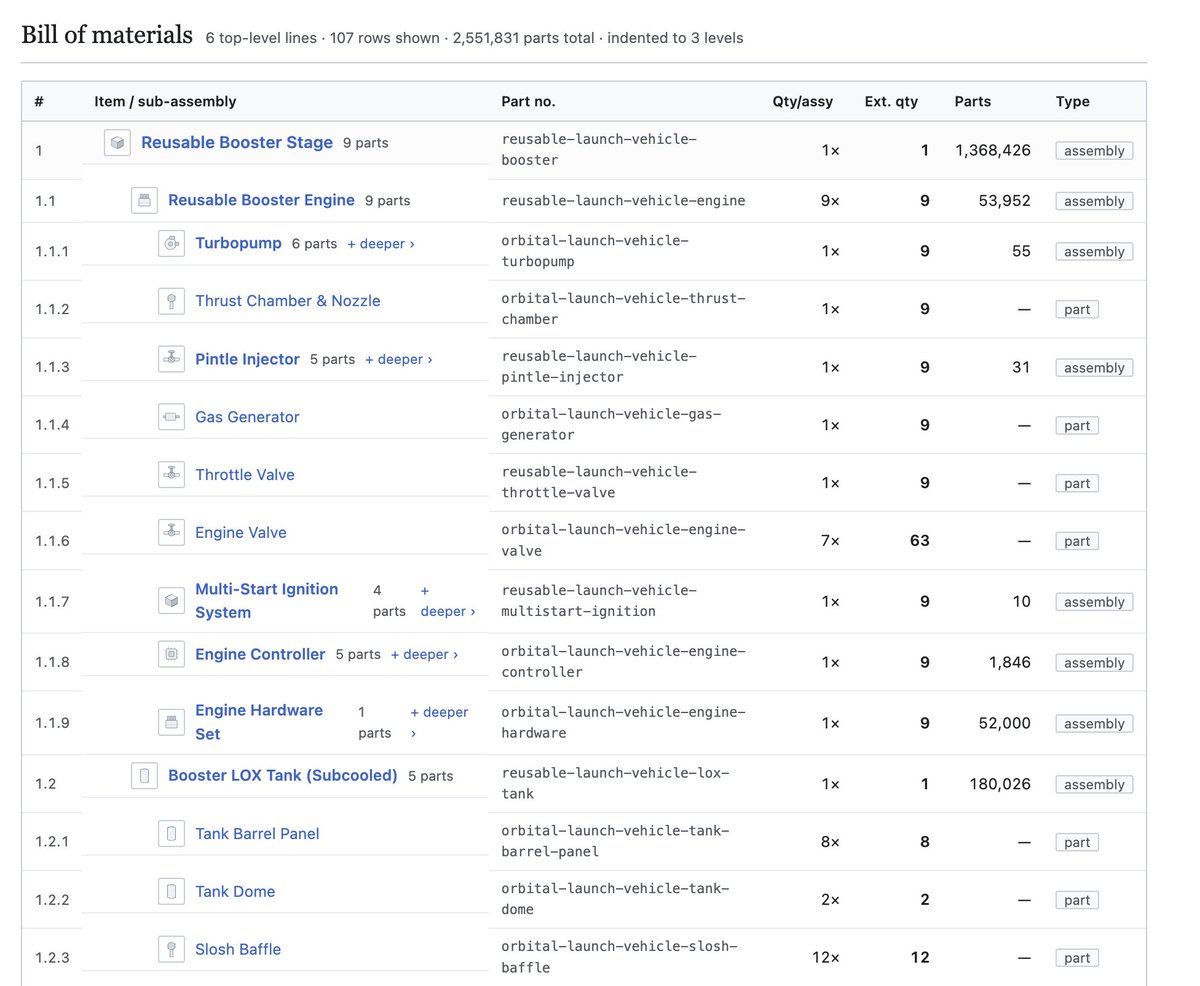The image size is (1200, 986).
Task: Click the Turbopump icon
Action: (x=172, y=243)
